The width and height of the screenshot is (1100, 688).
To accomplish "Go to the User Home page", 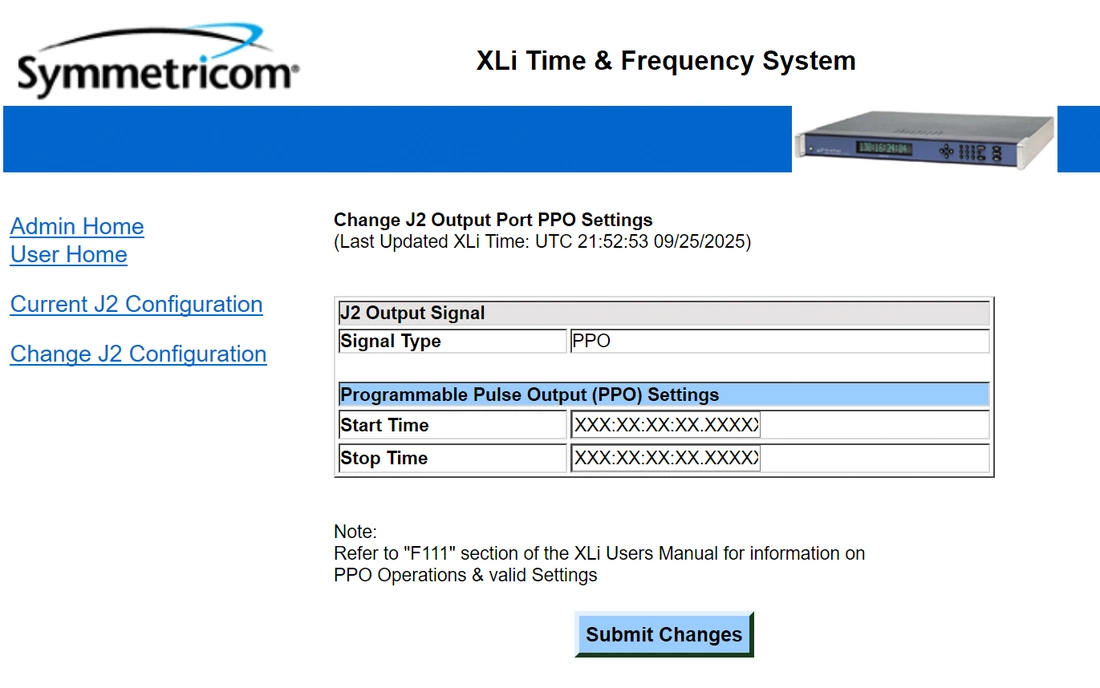I will pos(69,254).
